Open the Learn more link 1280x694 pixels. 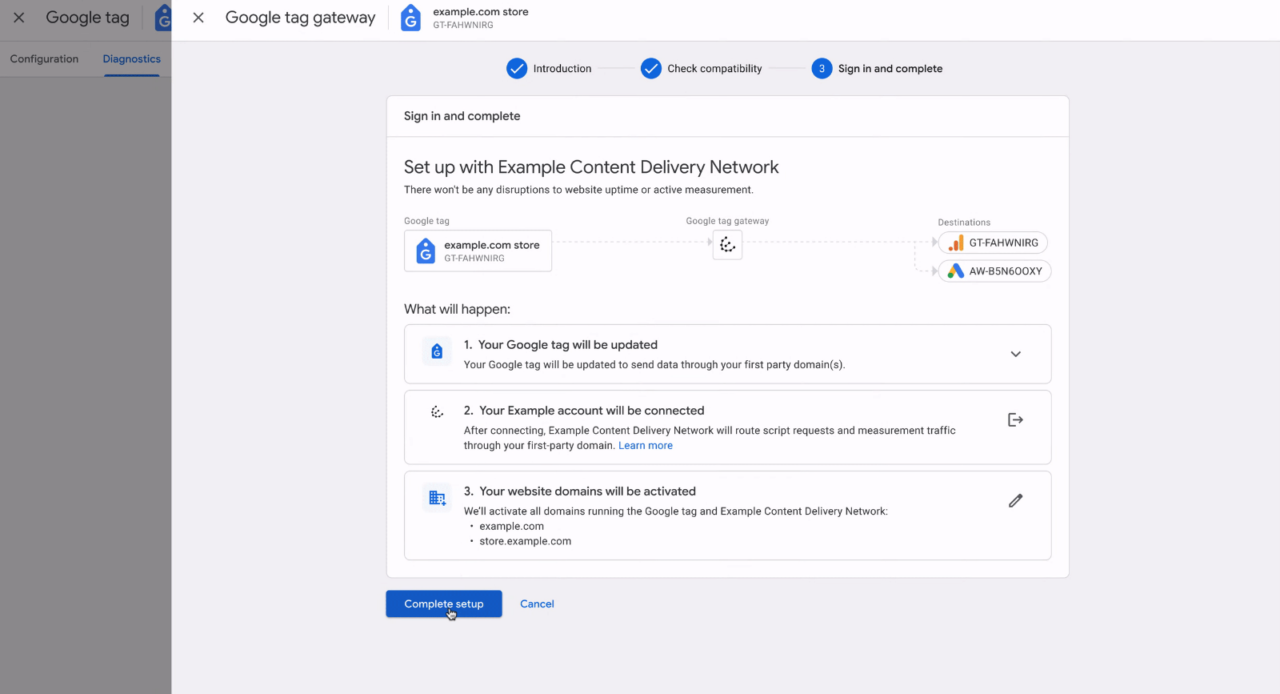[x=645, y=446]
